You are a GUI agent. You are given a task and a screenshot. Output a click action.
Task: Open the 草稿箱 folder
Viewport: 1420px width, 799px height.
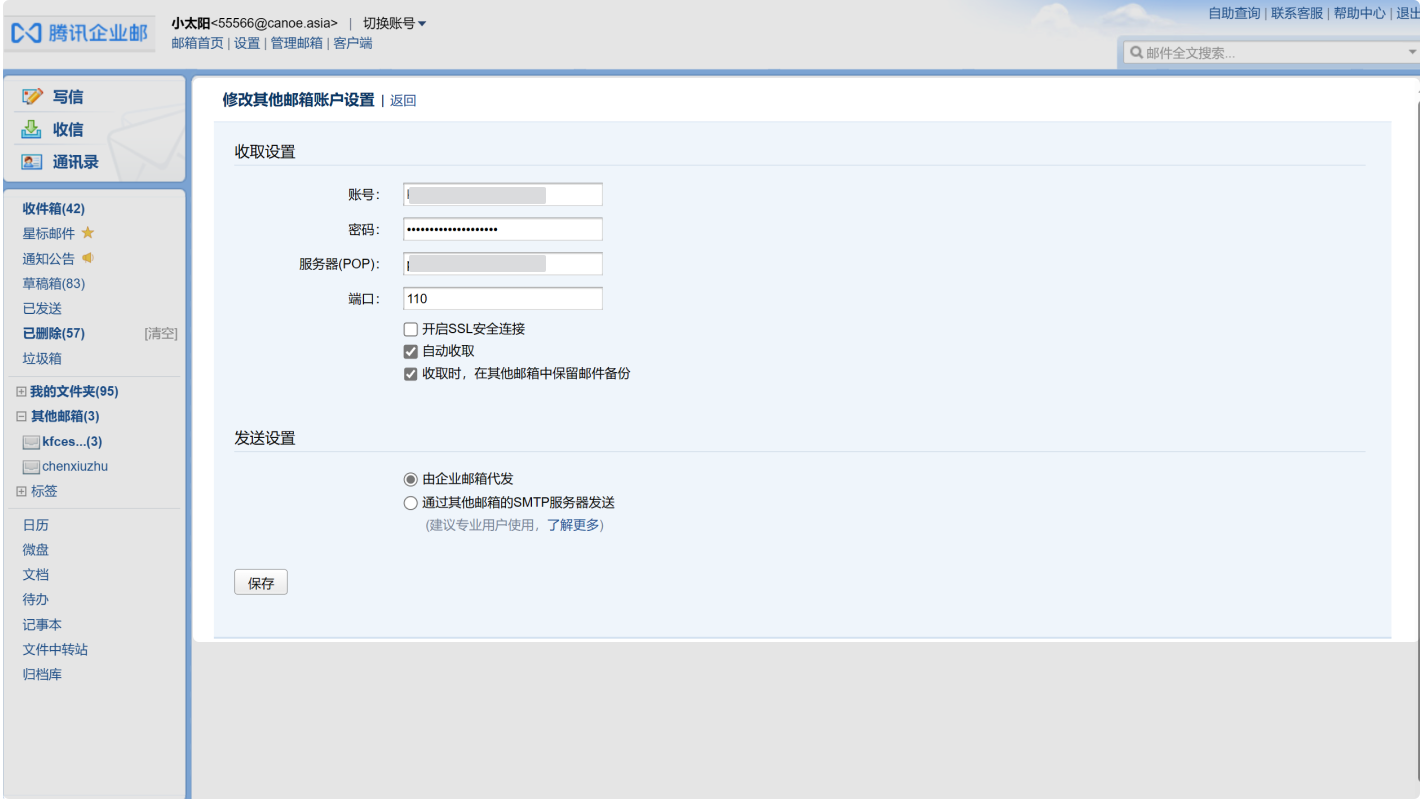[53, 284]
